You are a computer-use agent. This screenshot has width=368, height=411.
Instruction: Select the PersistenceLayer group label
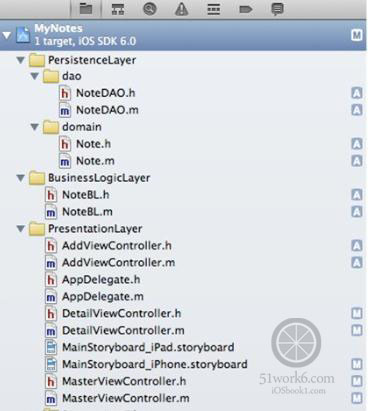92,60
